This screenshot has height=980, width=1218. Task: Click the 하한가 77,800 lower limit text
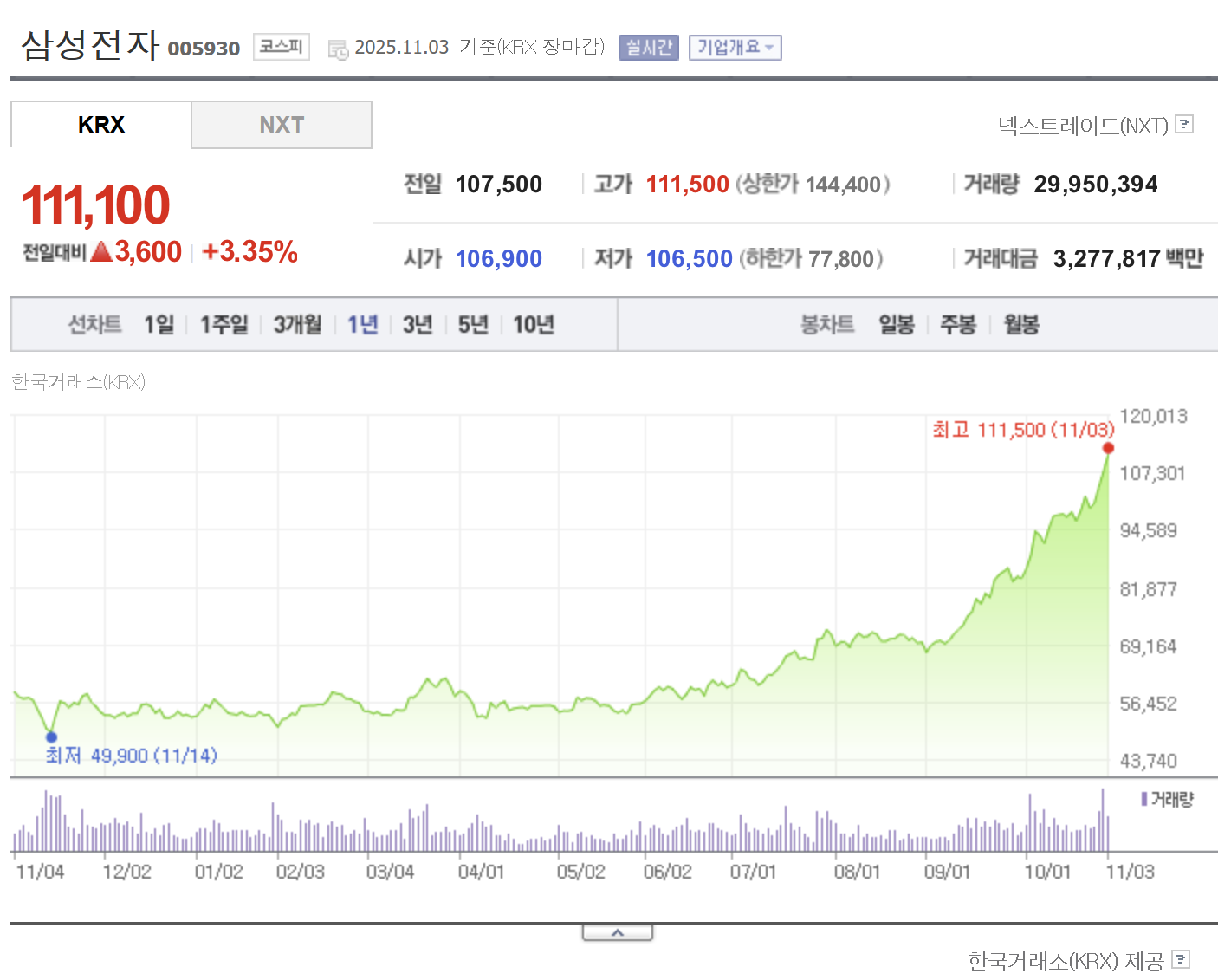811,259
